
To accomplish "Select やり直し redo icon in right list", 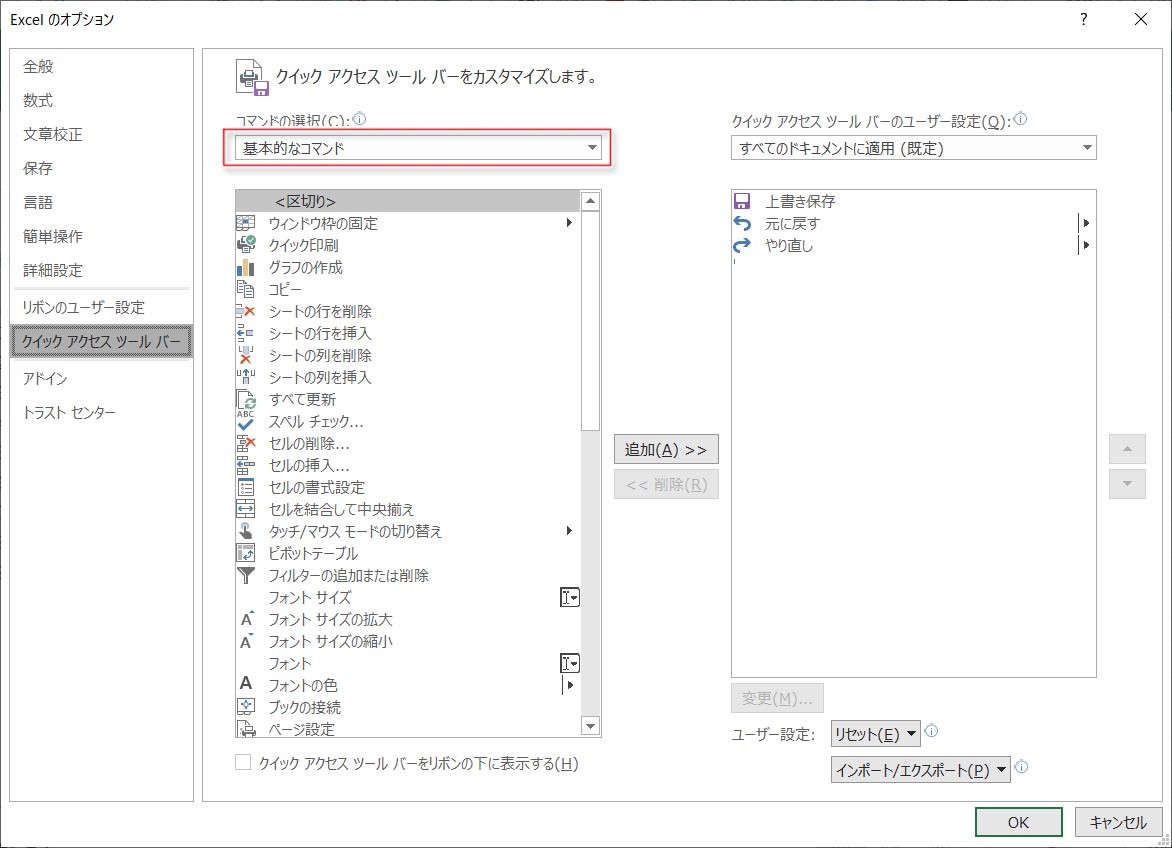I will (x=741, y=245).
